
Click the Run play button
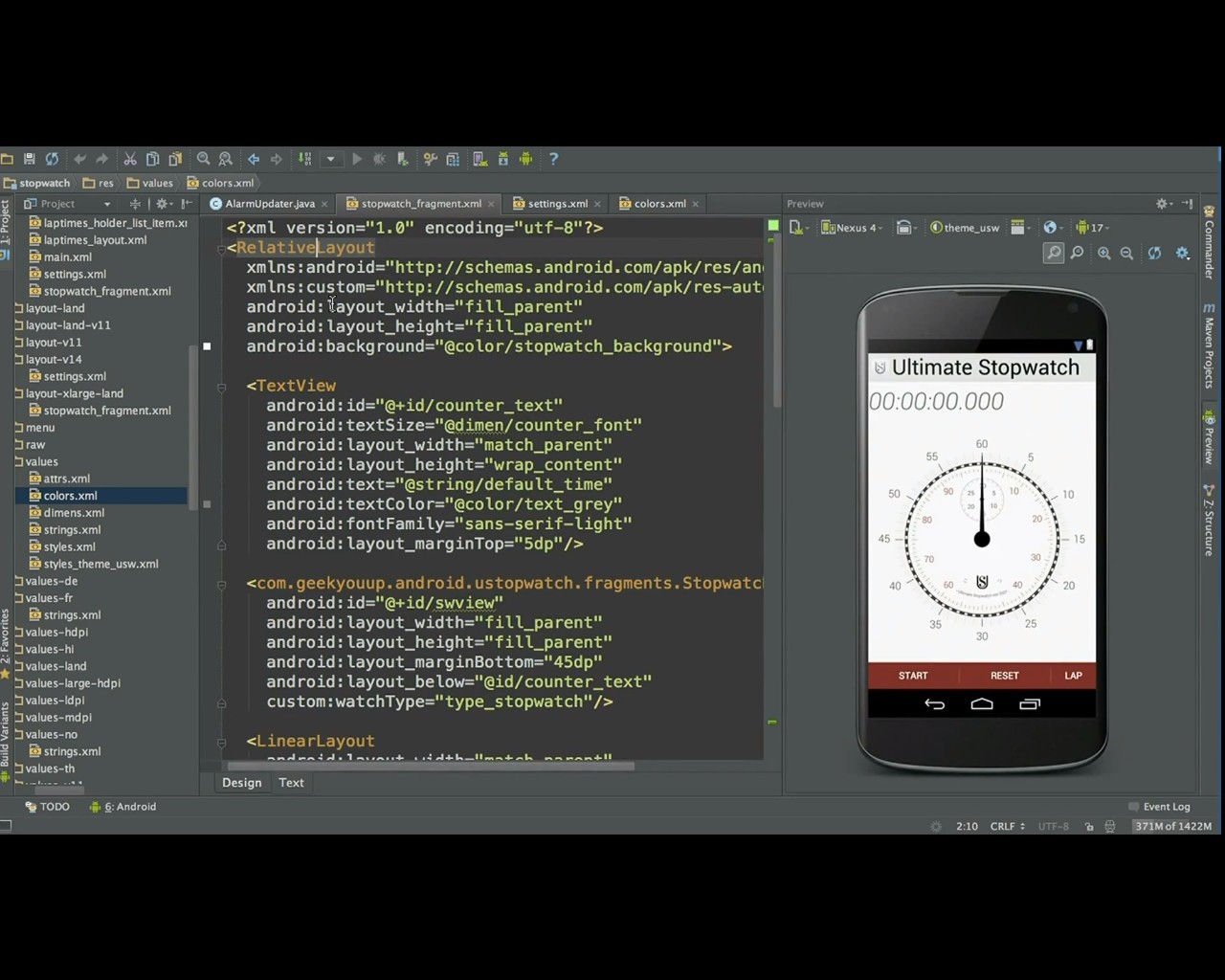pyautogui.click(x=357, y=159)
